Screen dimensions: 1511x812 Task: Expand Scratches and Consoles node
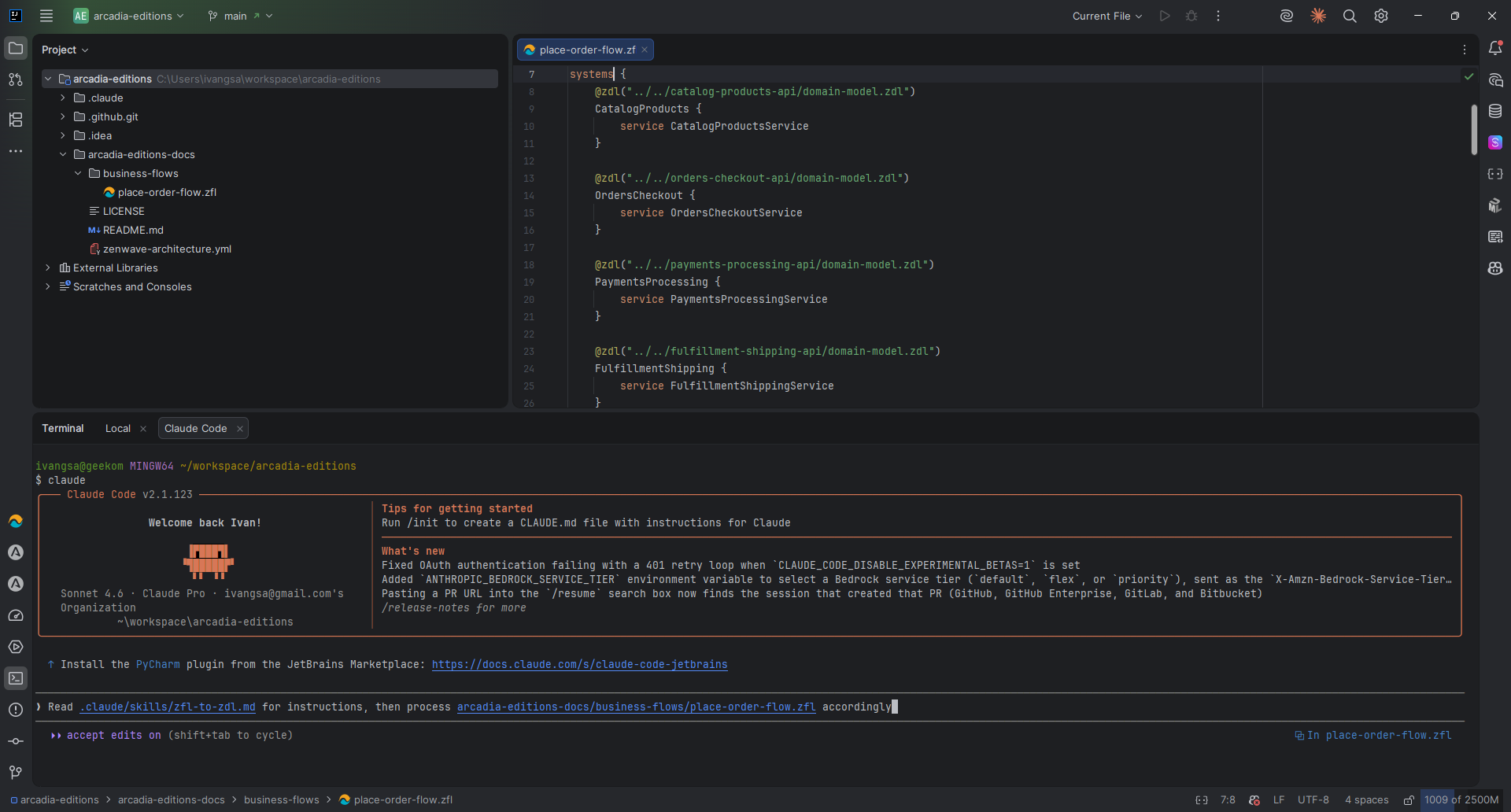pyautogui.click(x=48, y=286)
